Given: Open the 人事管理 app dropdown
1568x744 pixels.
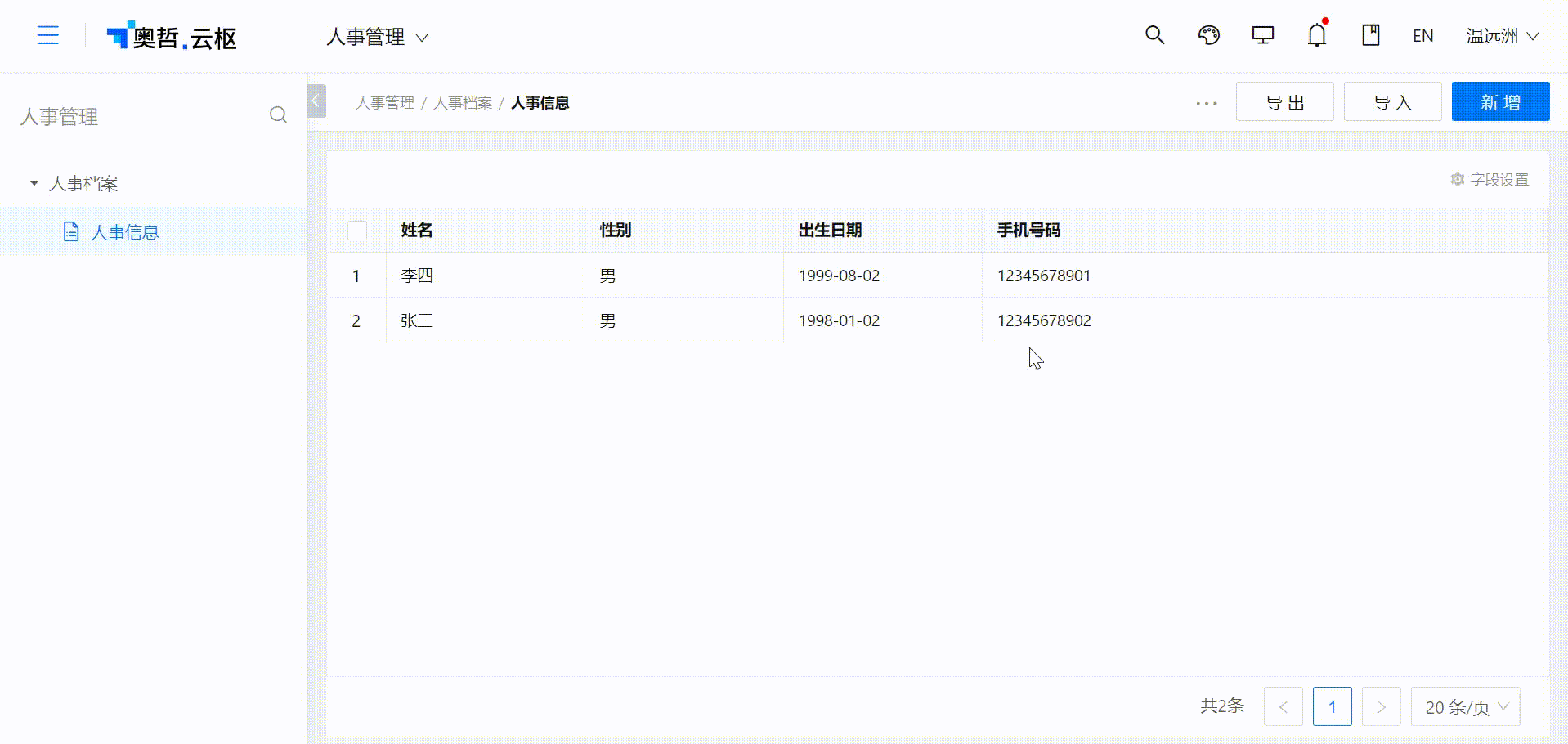Looking at the screenshot, I should (x=378, y=37).
